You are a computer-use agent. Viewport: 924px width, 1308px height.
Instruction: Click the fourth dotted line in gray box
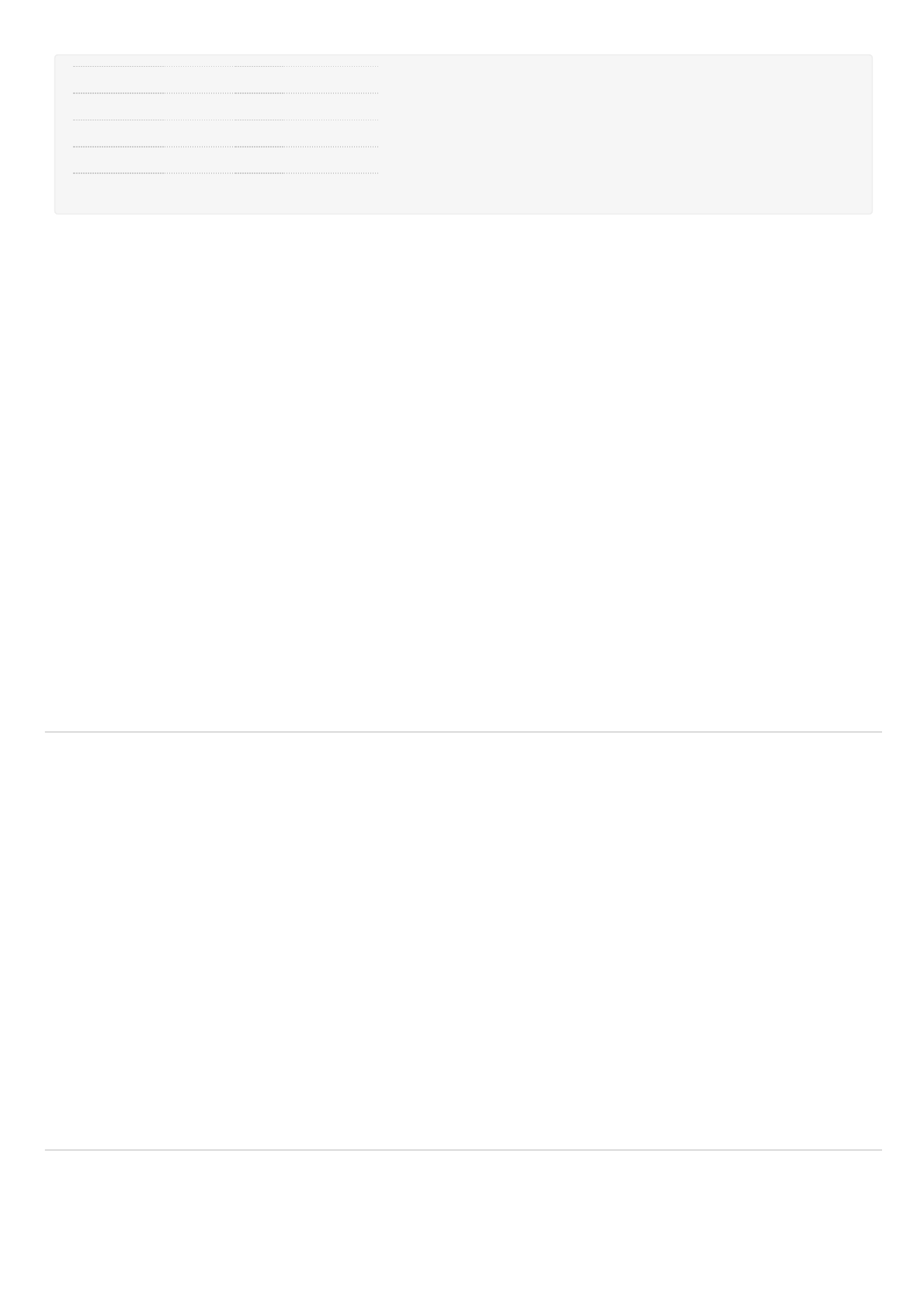coord(225,147)
